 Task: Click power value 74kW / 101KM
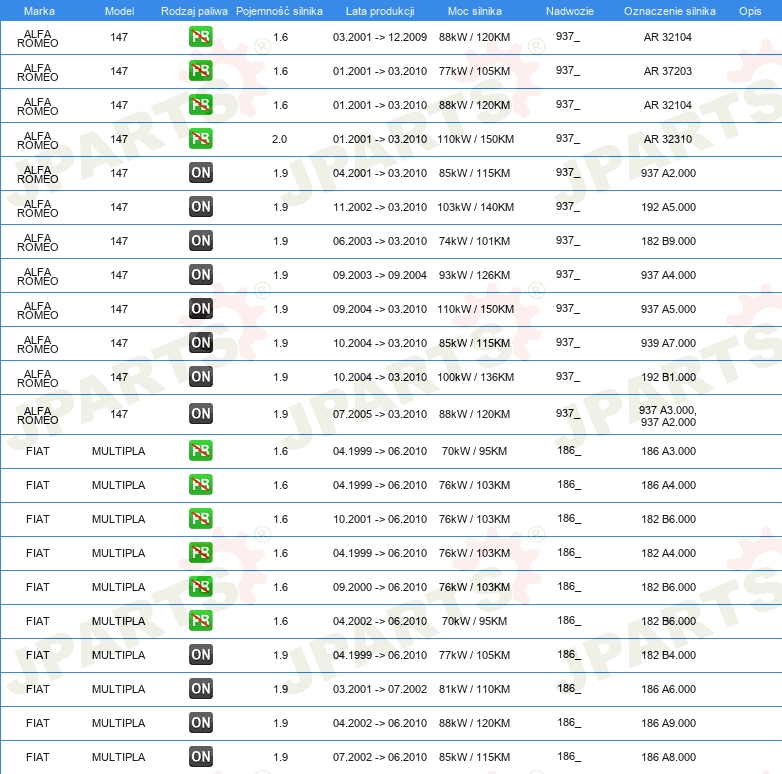click(x=474, y=241)
